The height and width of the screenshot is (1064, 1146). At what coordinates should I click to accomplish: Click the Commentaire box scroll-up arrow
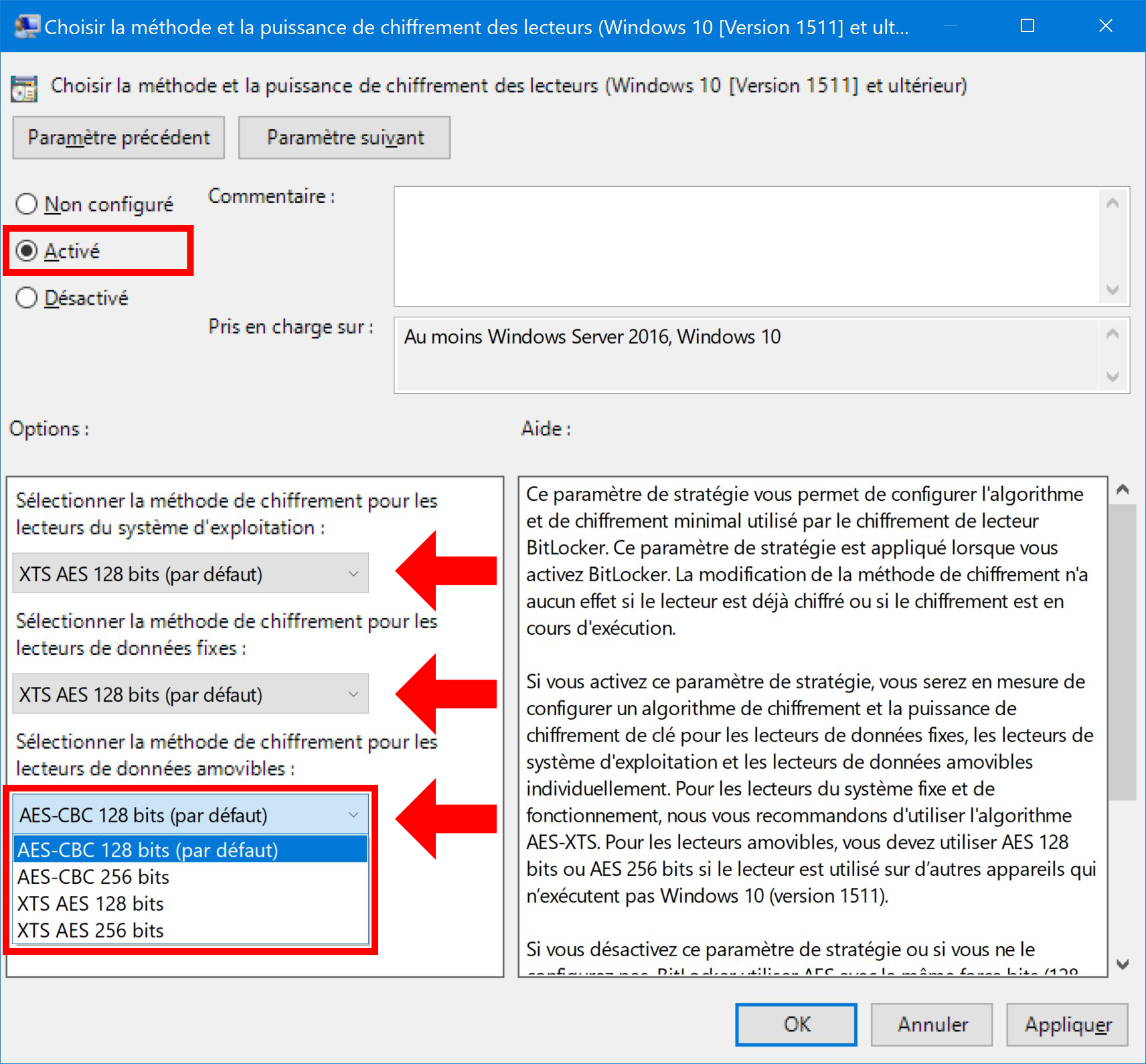click(x=1113, y=203)
